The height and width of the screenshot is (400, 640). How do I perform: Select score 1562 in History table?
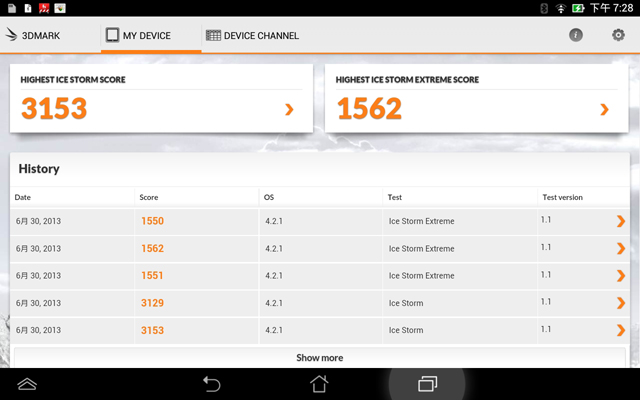pos(152,248)
